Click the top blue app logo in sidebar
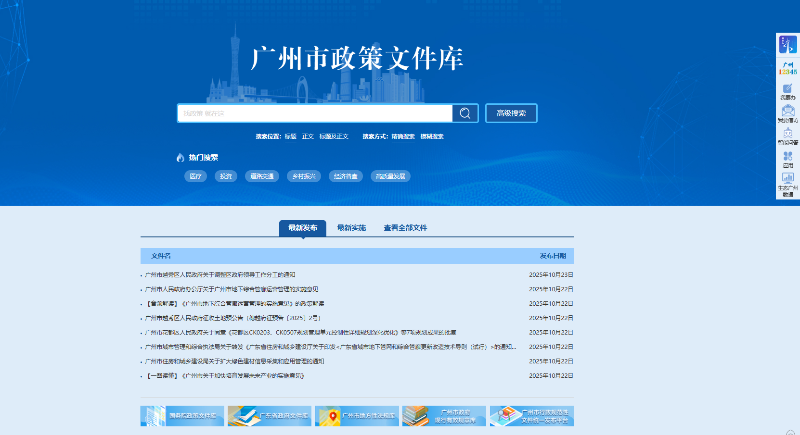 (788, 47)
